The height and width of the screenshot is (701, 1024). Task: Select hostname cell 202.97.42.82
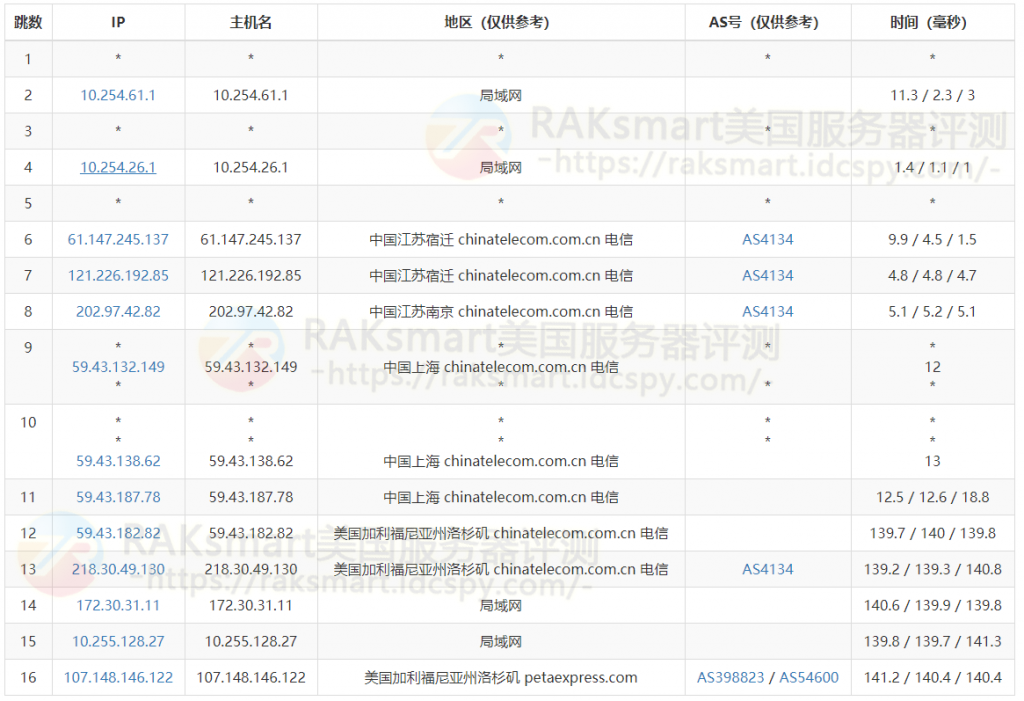[x=251, y=312]
